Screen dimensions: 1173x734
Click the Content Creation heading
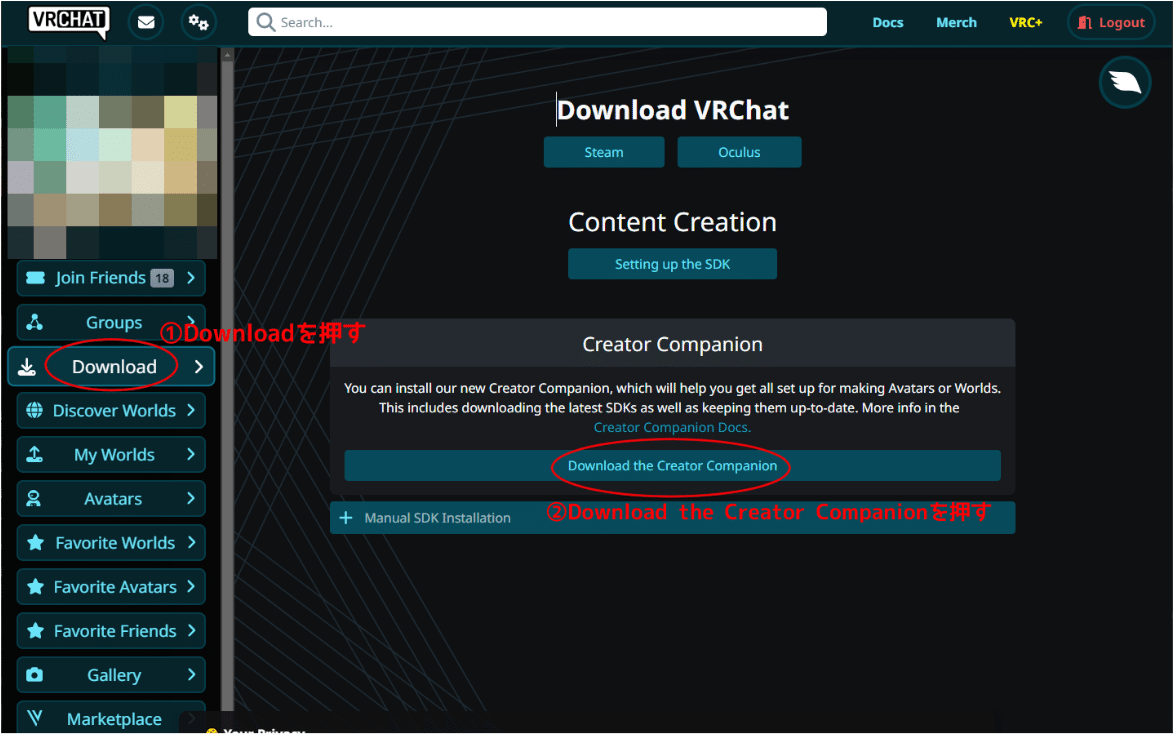coord(673,222)
